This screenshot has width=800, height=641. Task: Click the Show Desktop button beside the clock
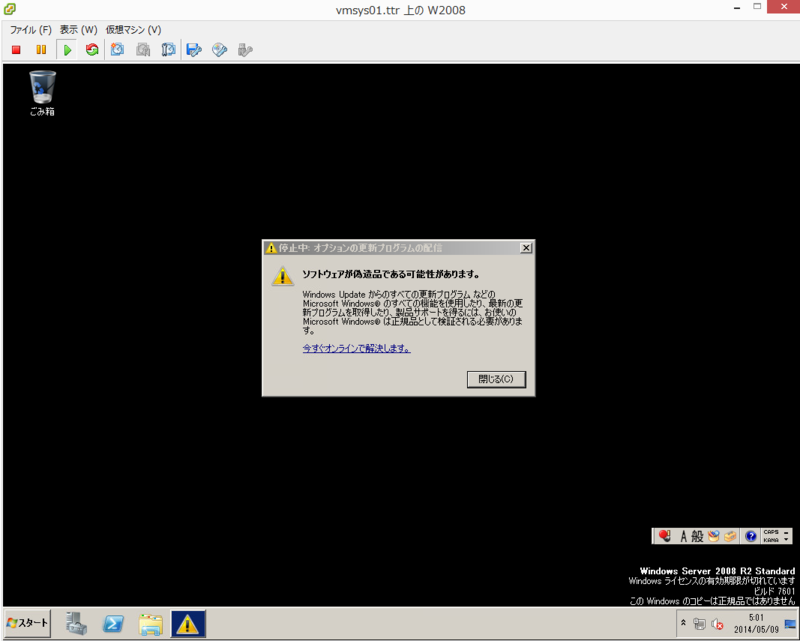tap(790, 623)
